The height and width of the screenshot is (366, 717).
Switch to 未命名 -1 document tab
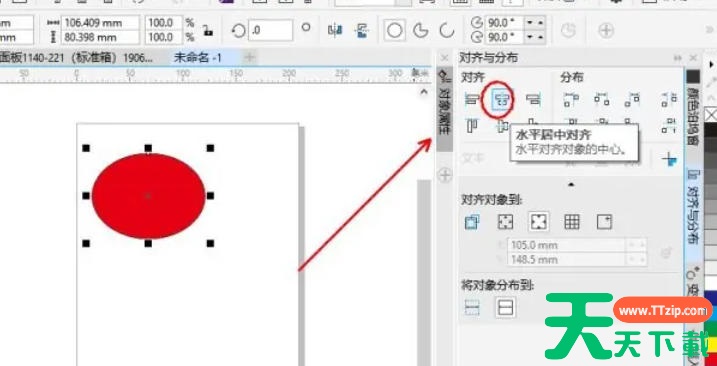pos(198,58)
